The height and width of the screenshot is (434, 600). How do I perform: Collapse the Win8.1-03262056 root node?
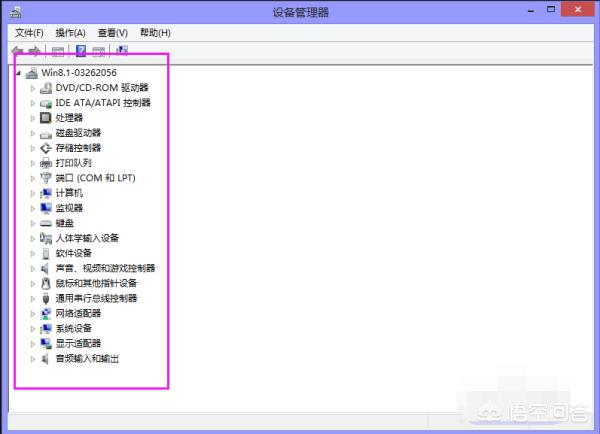click(19, 73)
